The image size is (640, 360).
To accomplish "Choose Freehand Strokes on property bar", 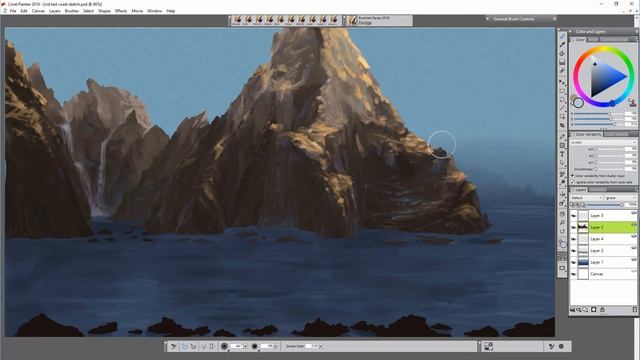I will 184,346.
